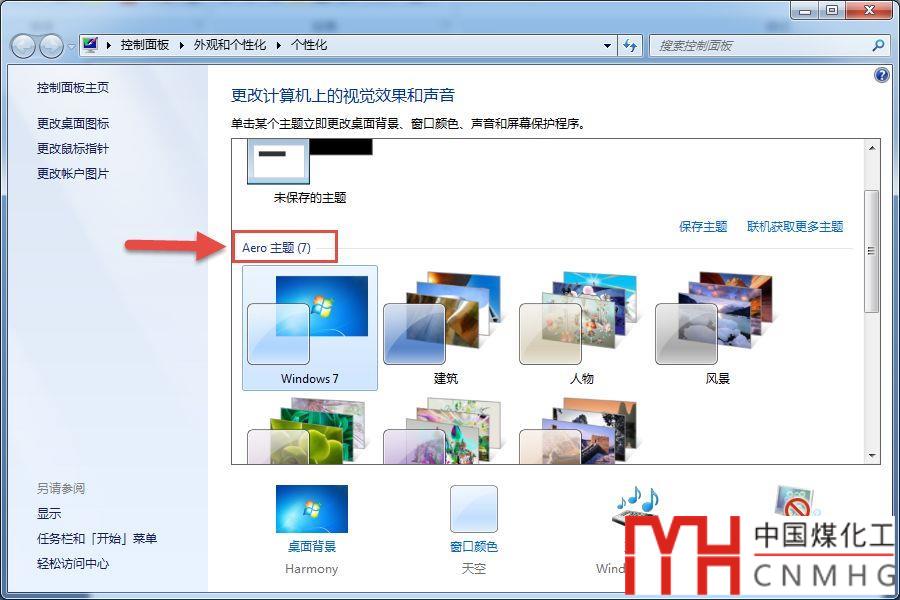This screenshot has height=600, width=900.
Task: Open the address bar history dropdown
Action: 607,45
